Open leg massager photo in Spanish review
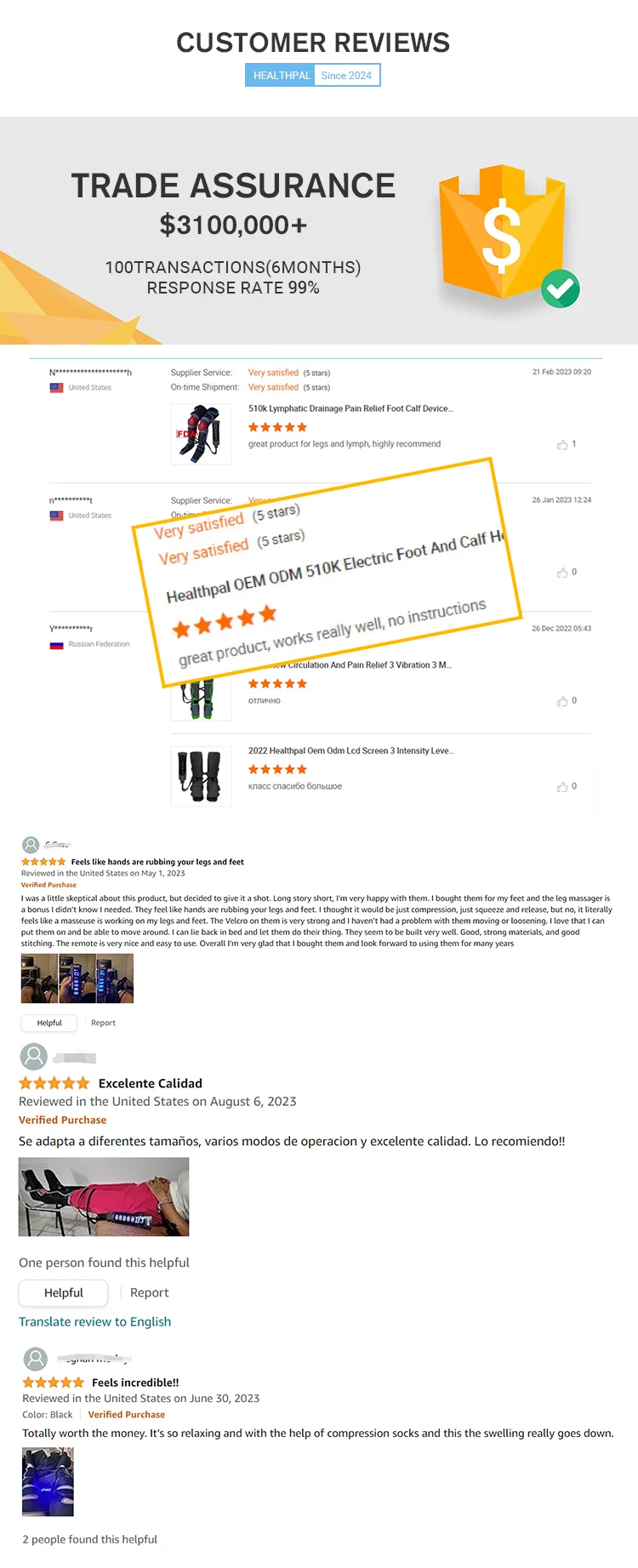 [104, 1196]
